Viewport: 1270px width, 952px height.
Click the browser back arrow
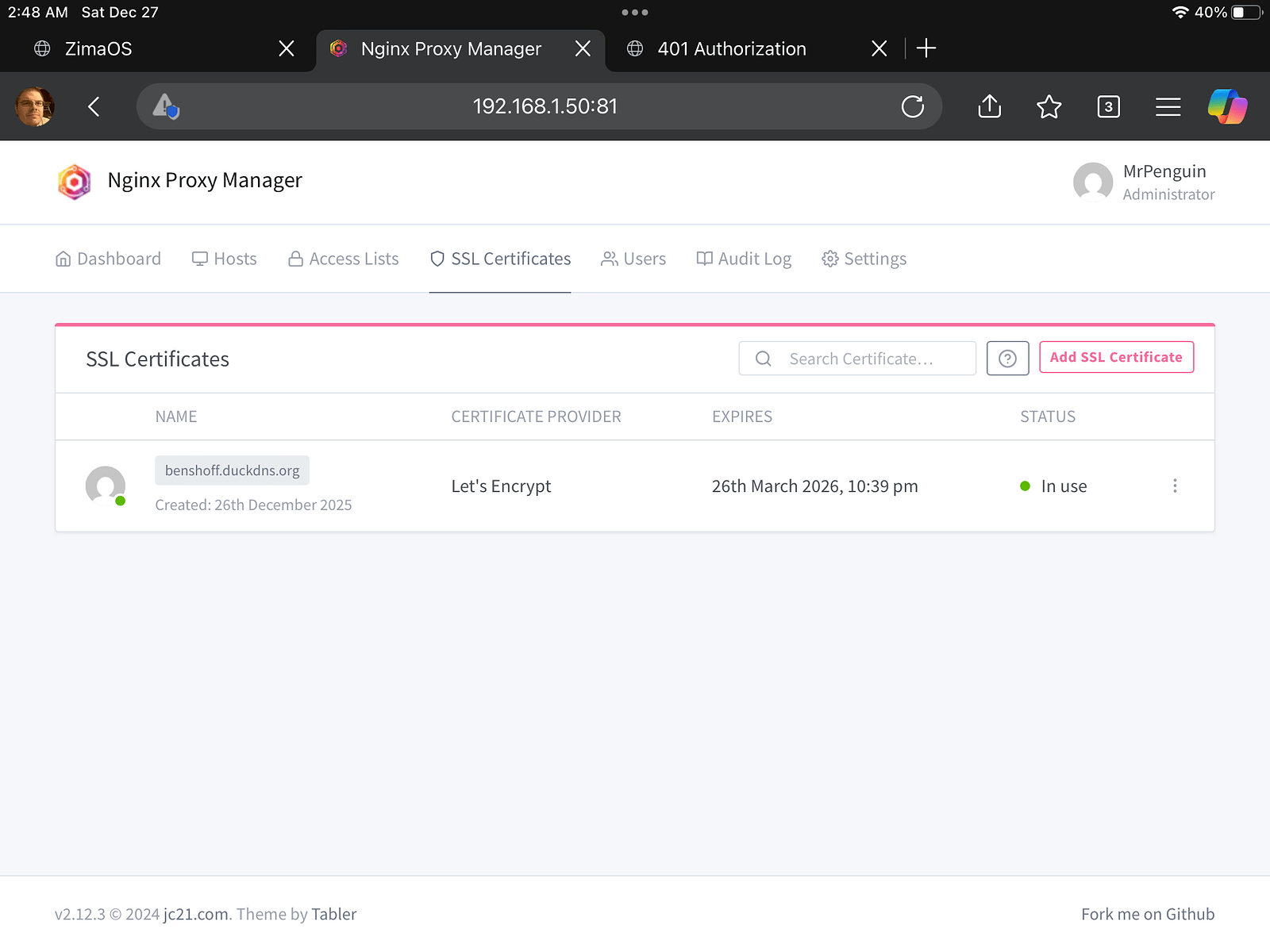pyautogui.click(x=94, y=106)
